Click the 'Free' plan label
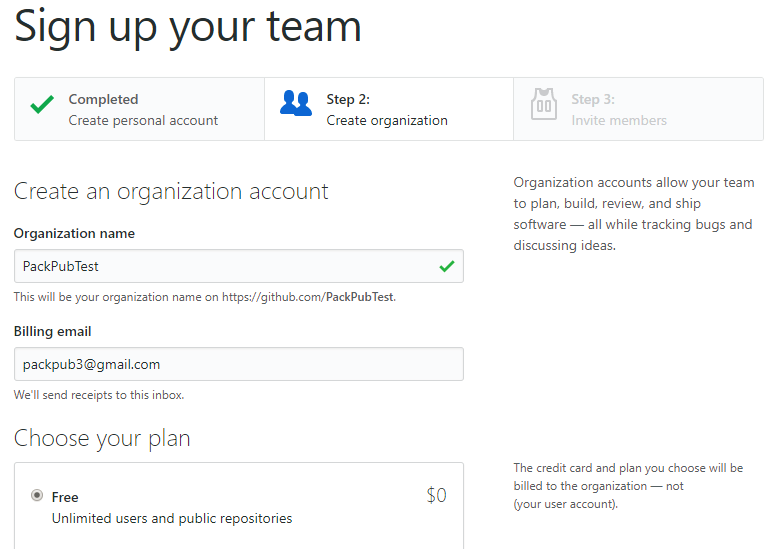Image resolution: width=782 pixels, height=549 pixels. pos(65,497)
